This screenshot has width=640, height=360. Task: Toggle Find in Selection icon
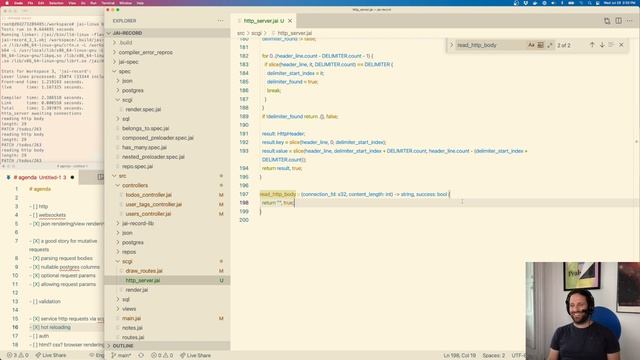611,45
